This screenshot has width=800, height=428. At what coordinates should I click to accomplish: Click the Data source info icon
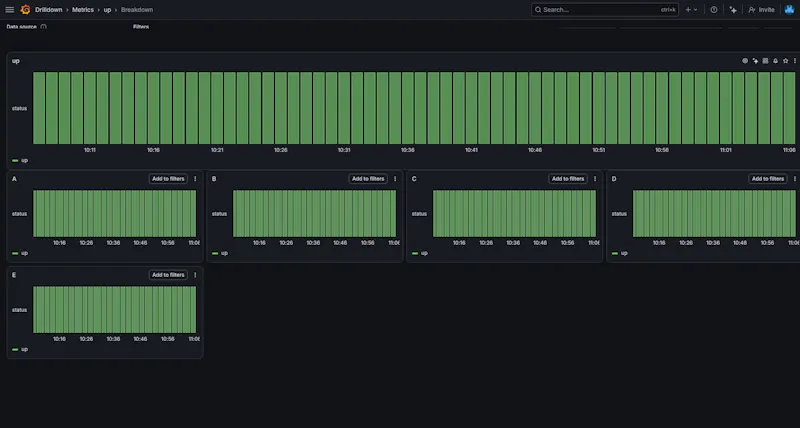pyautogui.click(x=43, y=27)
